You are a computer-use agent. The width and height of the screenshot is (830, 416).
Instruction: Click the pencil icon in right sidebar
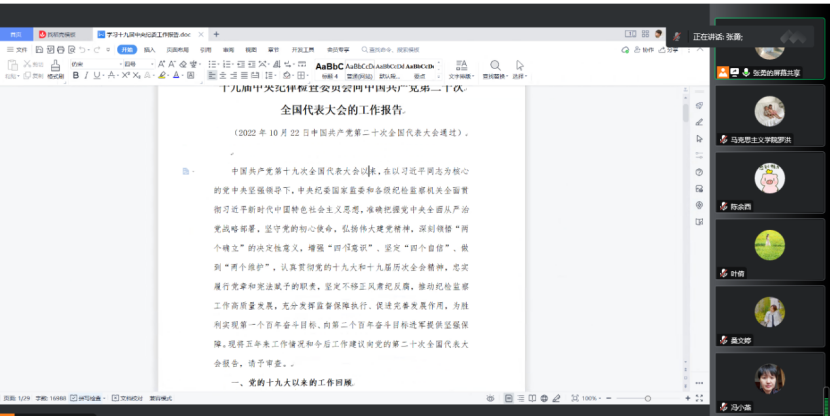click(699, 122)
